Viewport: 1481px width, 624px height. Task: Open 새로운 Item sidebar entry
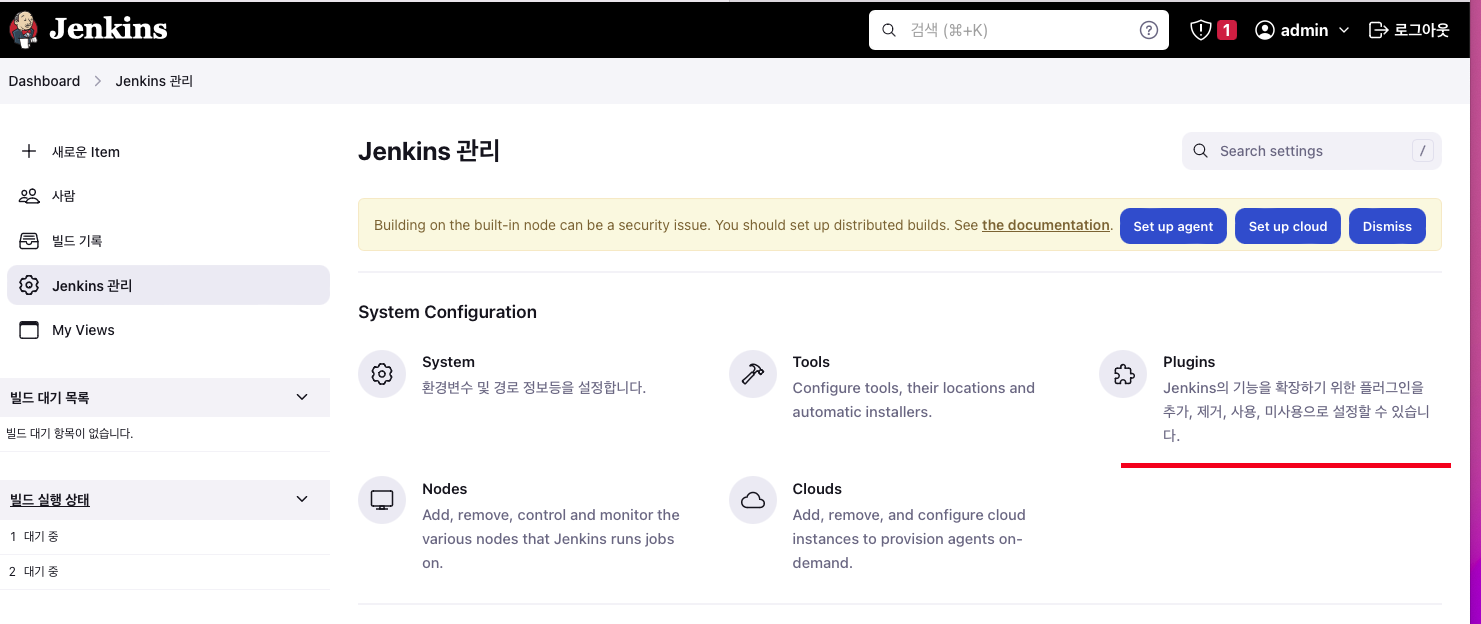coord(168,152)
